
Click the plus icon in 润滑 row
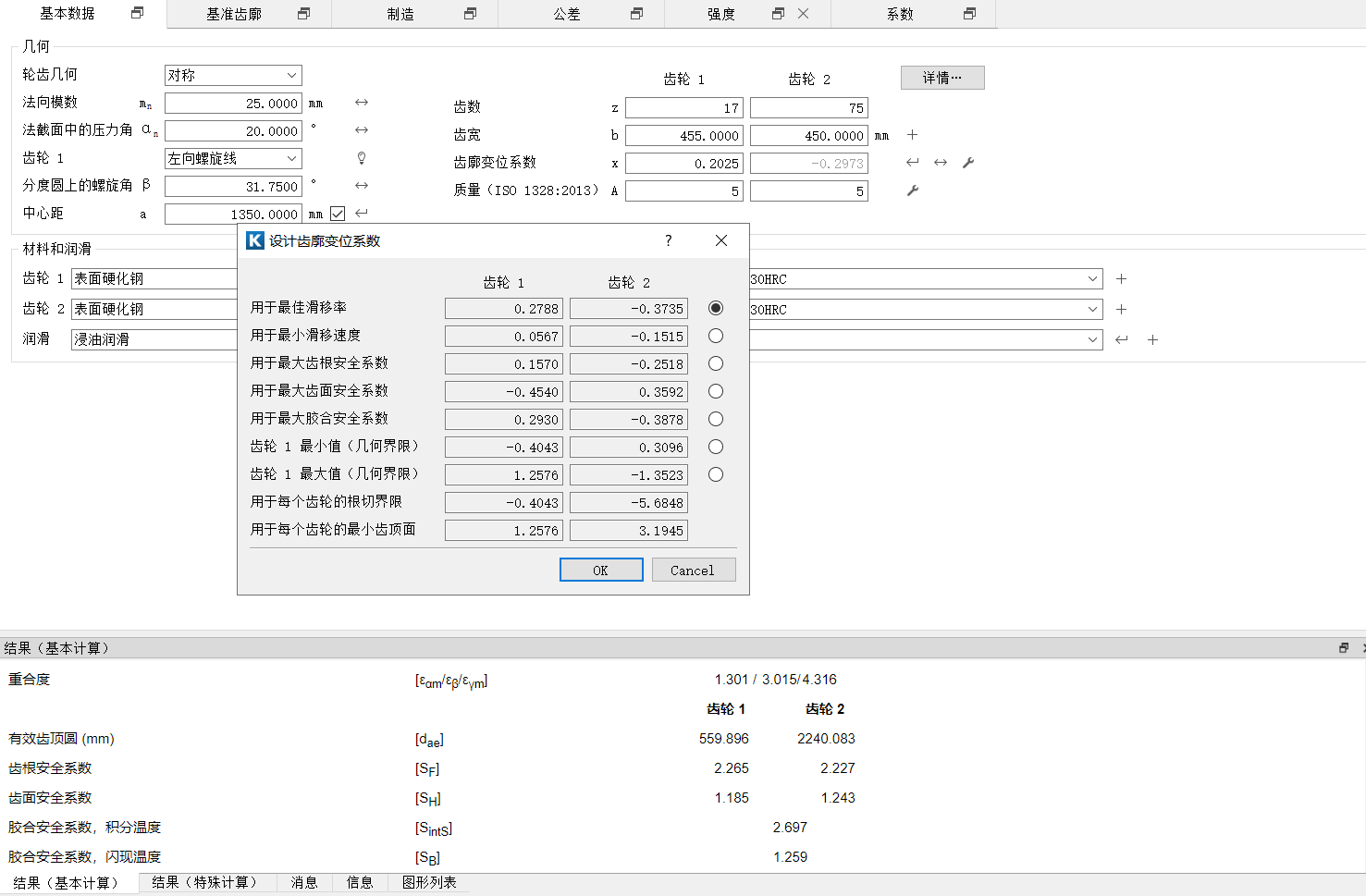click(1152, 339)
